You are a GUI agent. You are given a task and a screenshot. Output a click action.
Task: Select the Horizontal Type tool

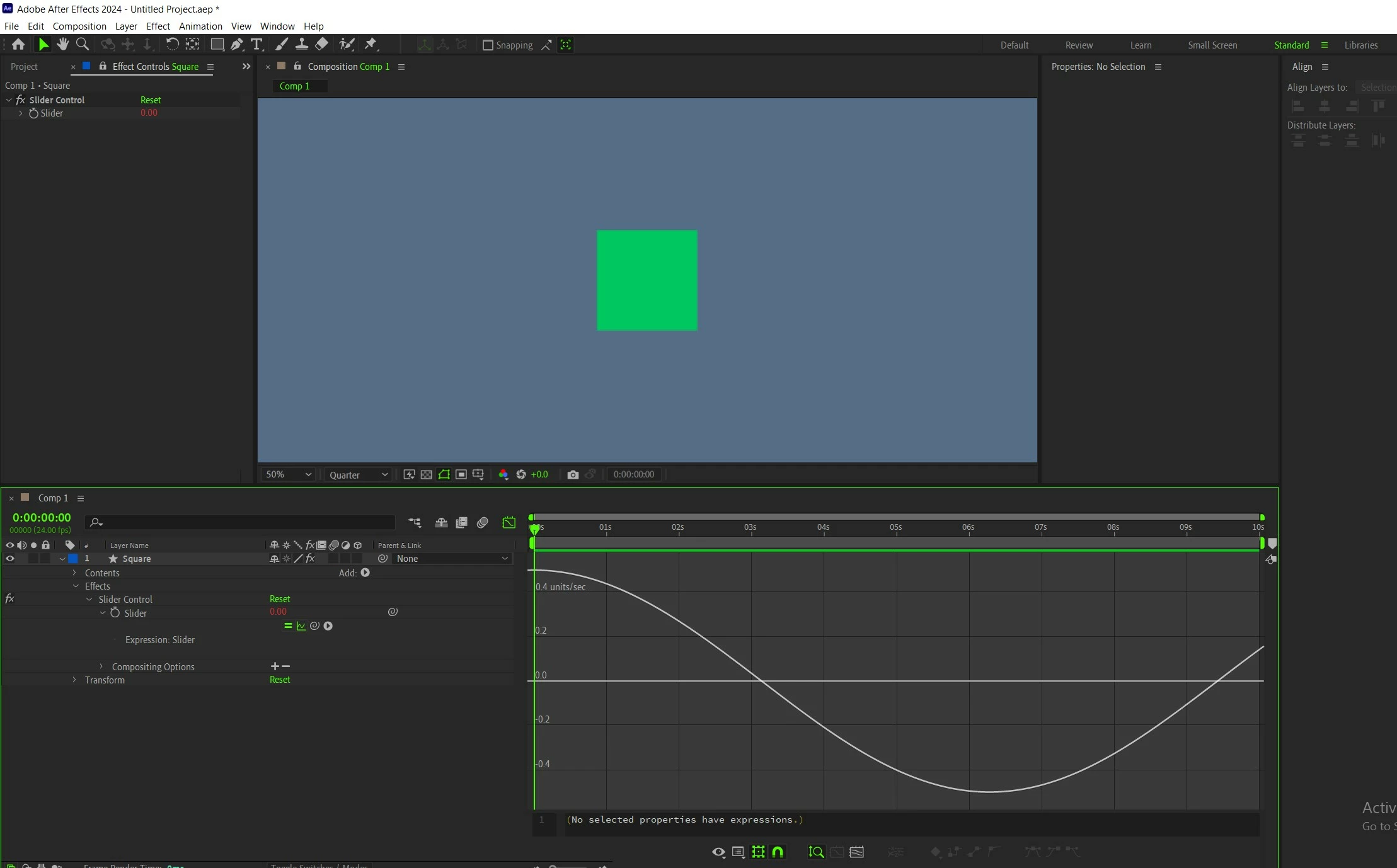coord(256,44)
